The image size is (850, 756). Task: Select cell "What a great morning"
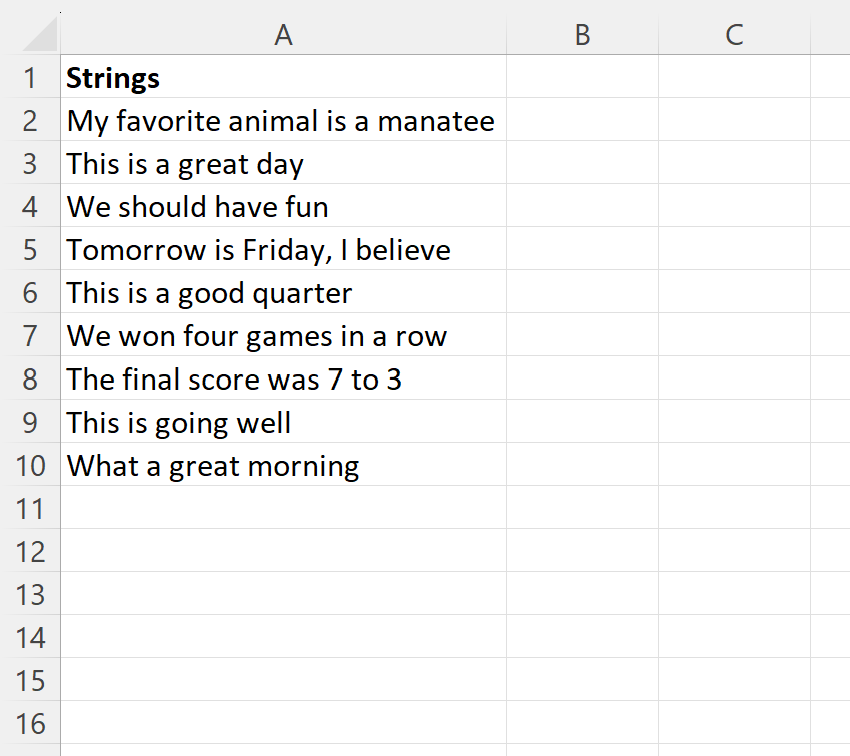pos(212,465)
